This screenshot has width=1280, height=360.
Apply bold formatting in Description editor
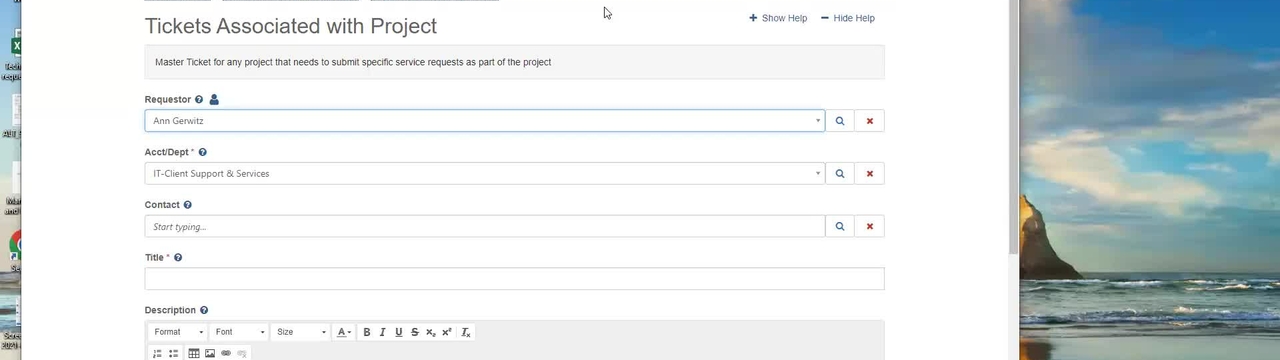click(366, 332)
